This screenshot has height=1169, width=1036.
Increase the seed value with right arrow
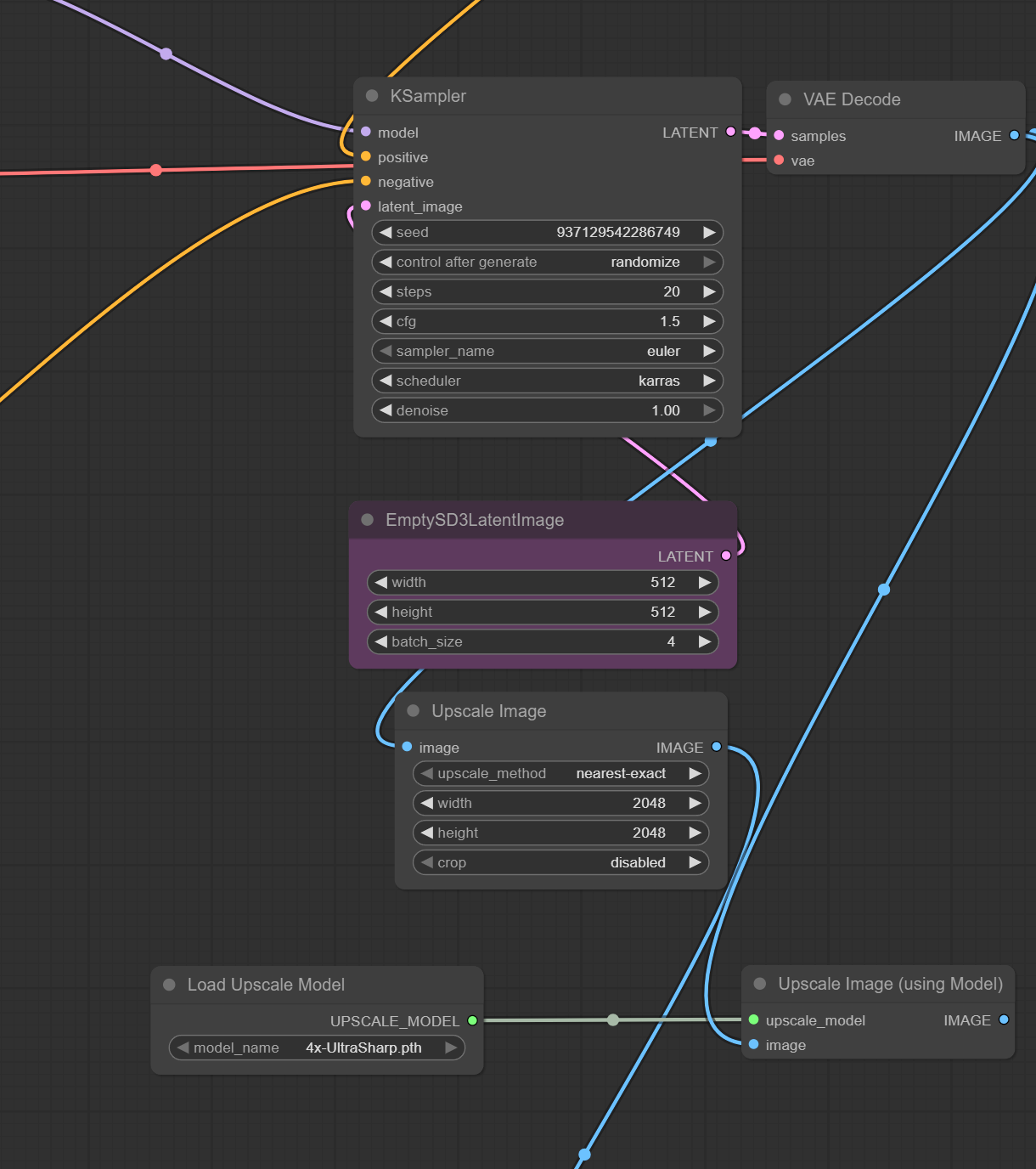click(709, 232)
